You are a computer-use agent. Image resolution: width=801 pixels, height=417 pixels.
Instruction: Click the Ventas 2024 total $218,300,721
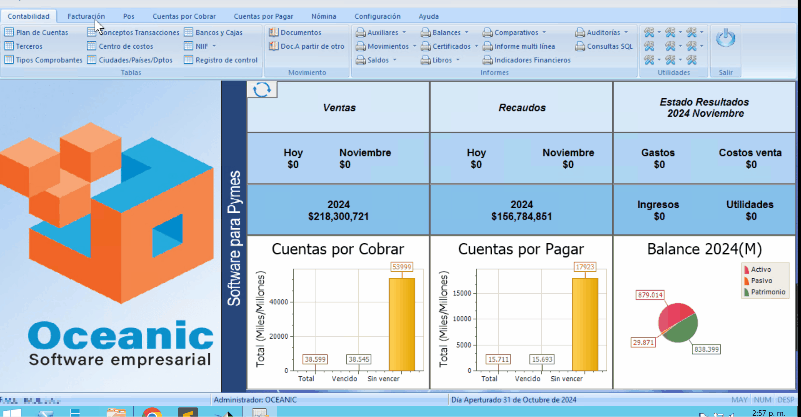[338, 216]
